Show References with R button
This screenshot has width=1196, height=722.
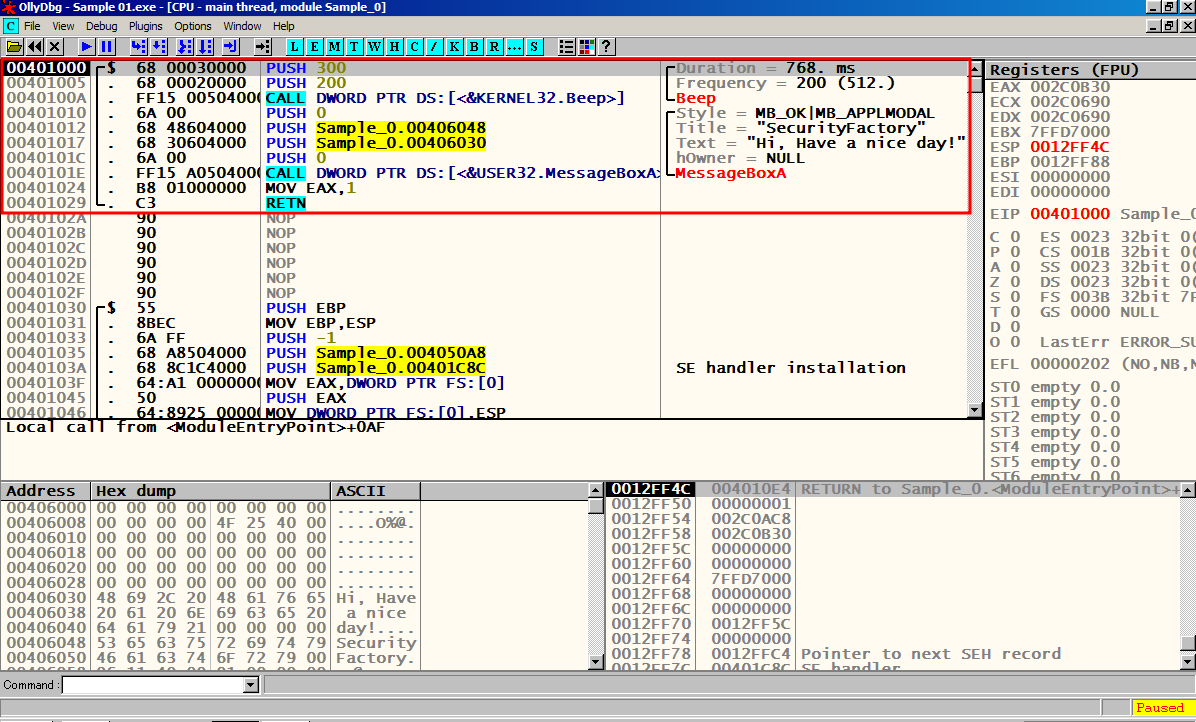pyautogui.click(x=494, y=47)
